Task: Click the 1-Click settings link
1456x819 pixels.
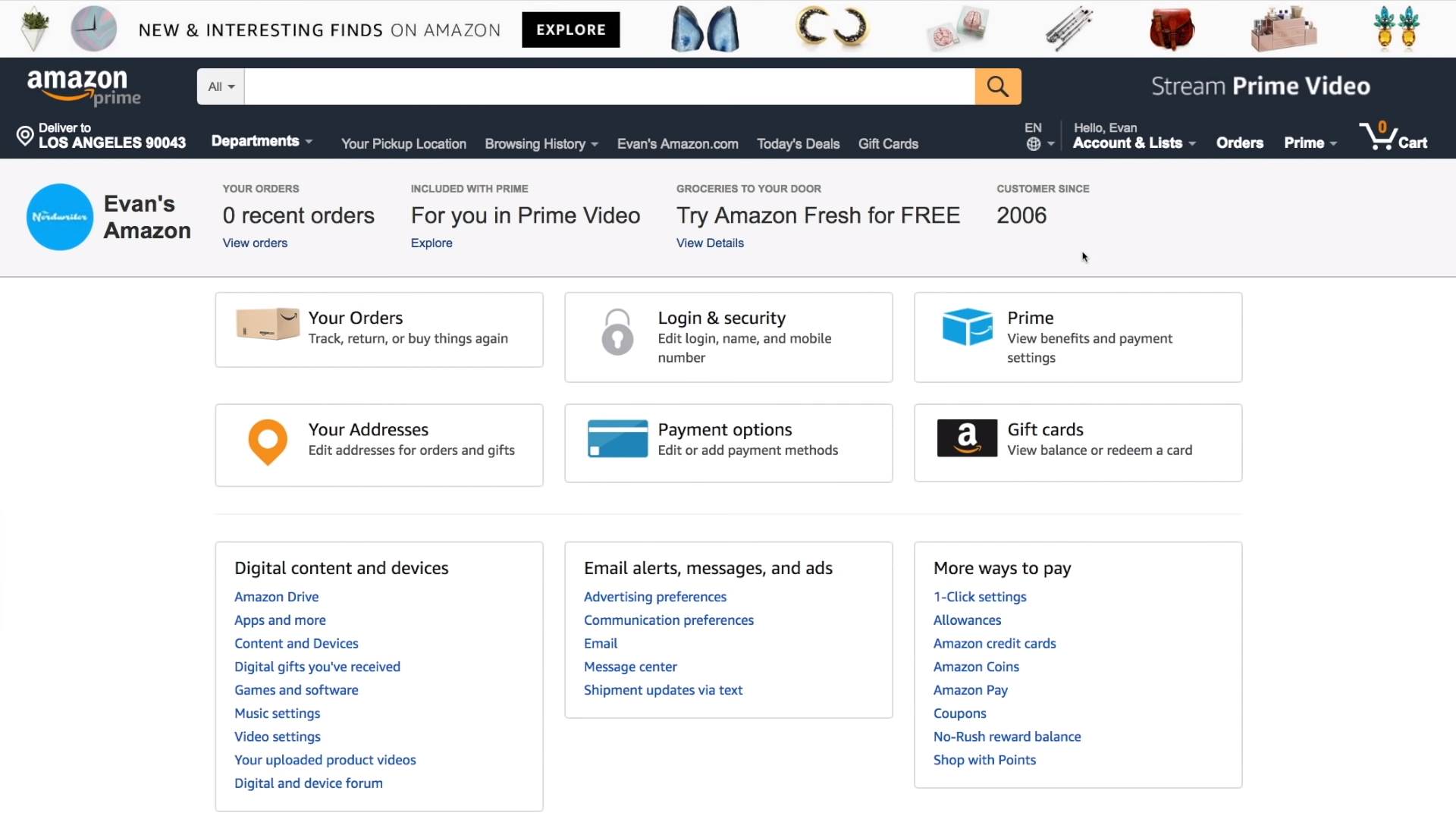Action: pyautogui.click(x=980, y=597)
